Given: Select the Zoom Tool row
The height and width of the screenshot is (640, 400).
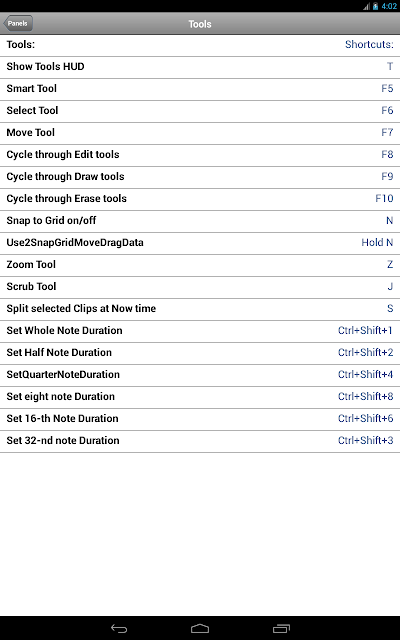Looking at the screenshot, I should [200, 266].
